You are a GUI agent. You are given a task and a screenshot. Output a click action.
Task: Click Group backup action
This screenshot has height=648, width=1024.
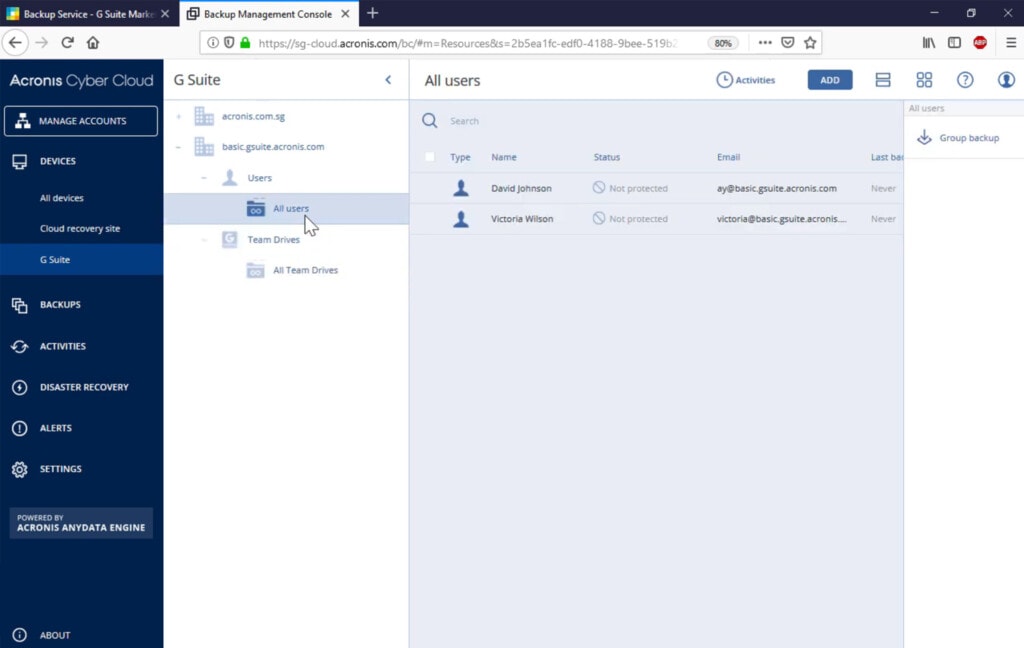point(959,138)
